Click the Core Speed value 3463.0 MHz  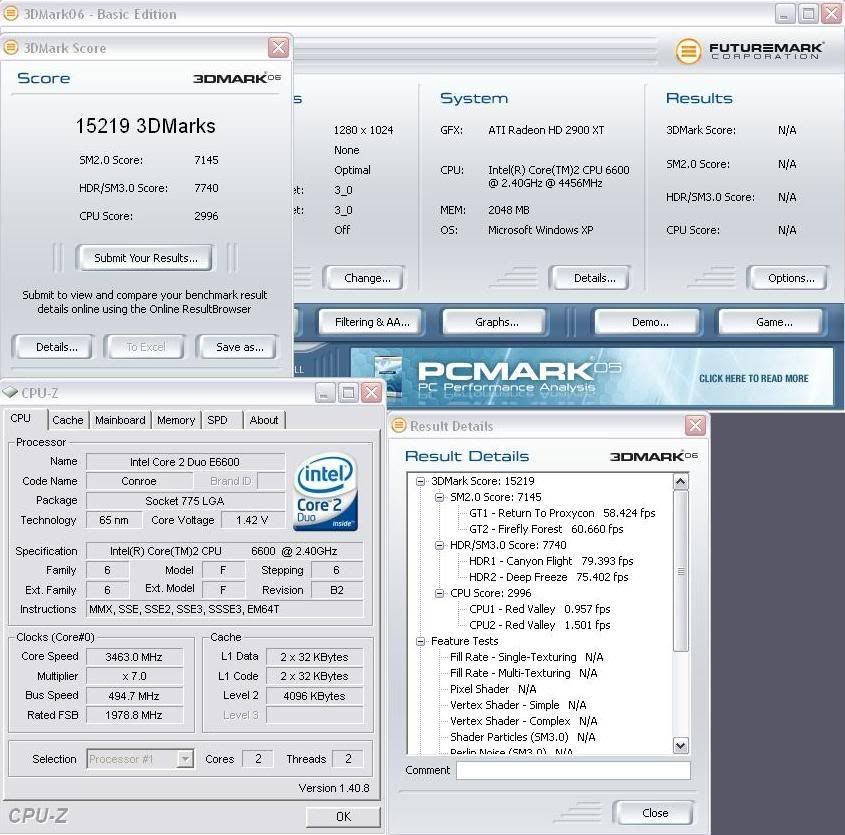(x=134, y=657)
